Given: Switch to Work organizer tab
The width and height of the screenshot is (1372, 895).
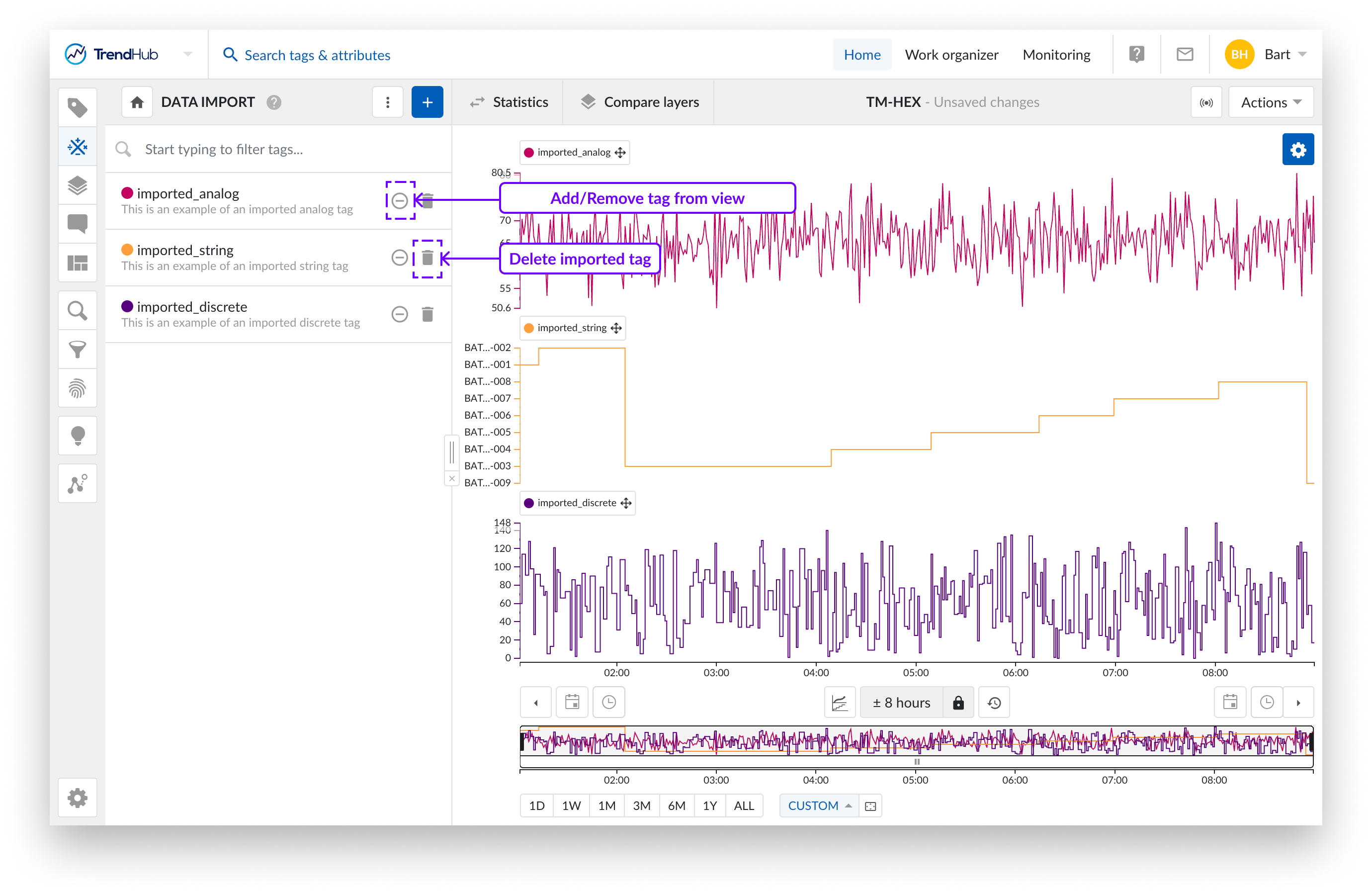Looking at the screenshot, I should (x=951, y=55).
